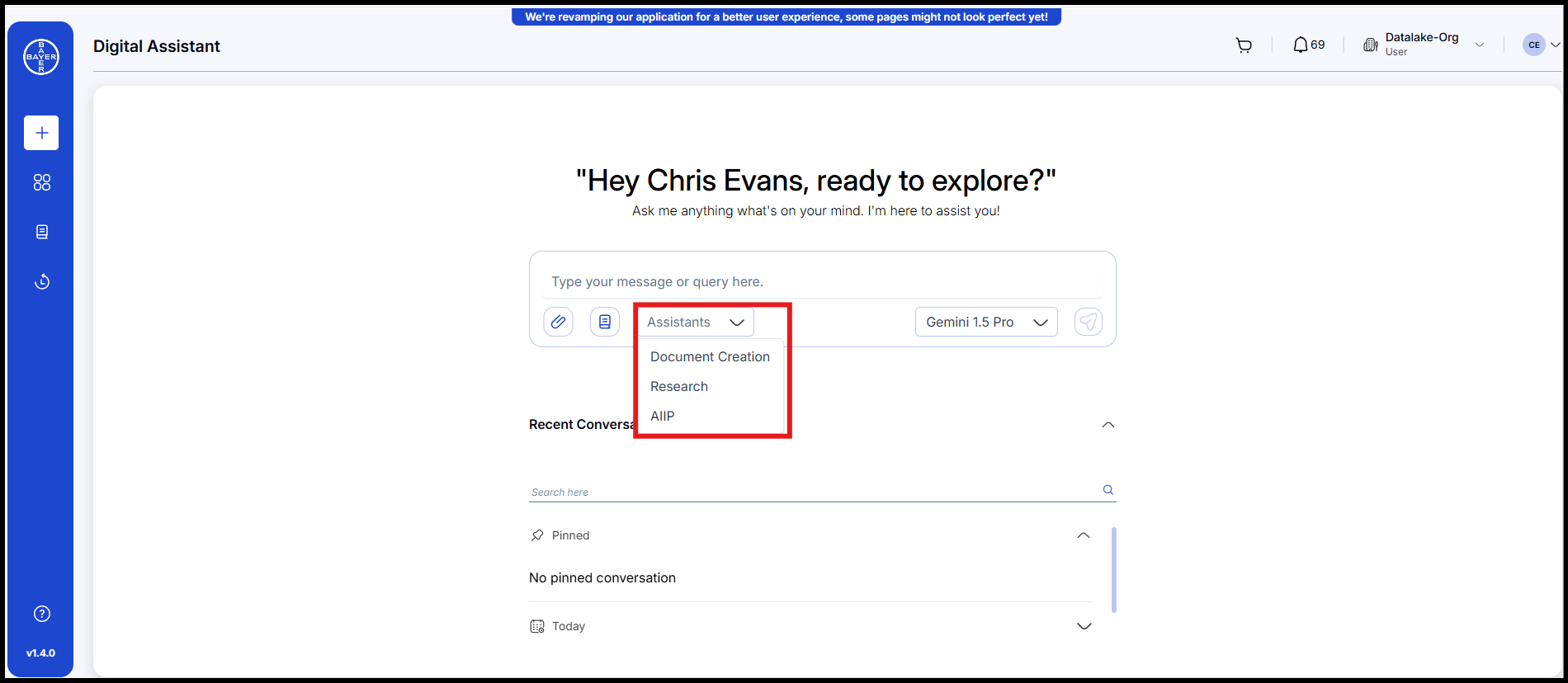Click the search magnifier in Recent Conversations

pyautogui.click(x=1108, y=490)
